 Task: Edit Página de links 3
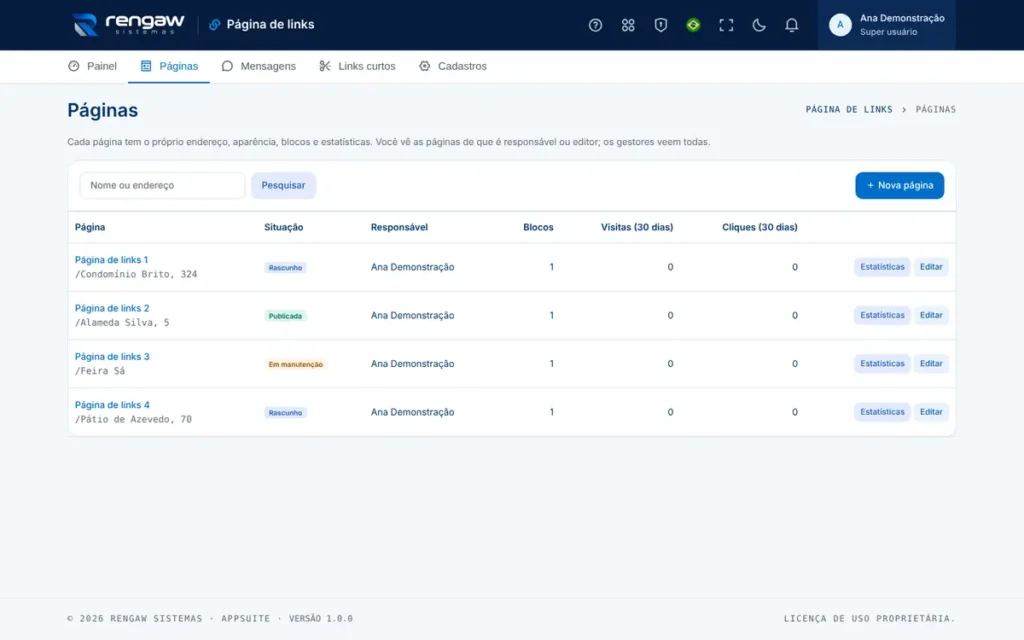[931, 363]
